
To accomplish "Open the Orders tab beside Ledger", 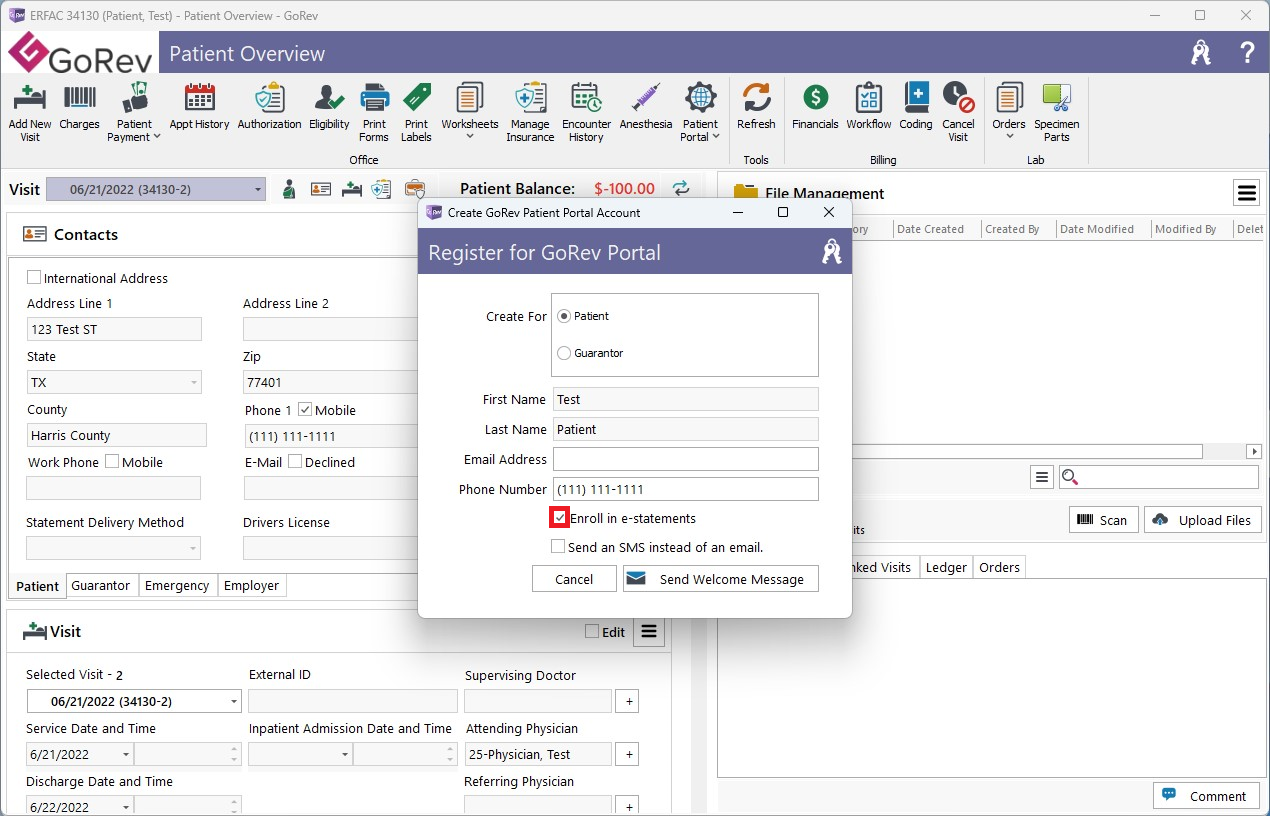I will [1000, 567].
